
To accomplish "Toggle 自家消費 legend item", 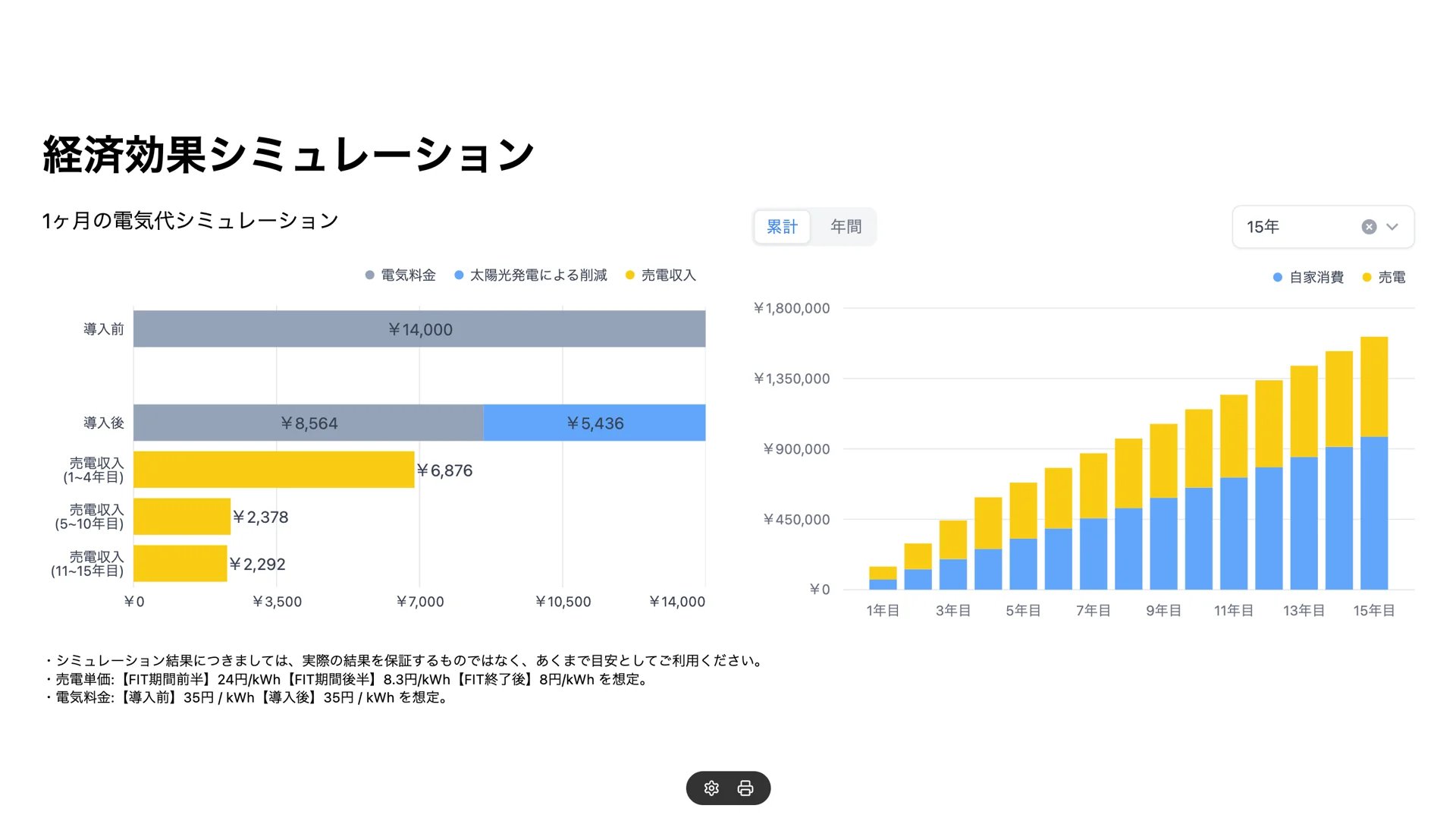I will 1308,278.
